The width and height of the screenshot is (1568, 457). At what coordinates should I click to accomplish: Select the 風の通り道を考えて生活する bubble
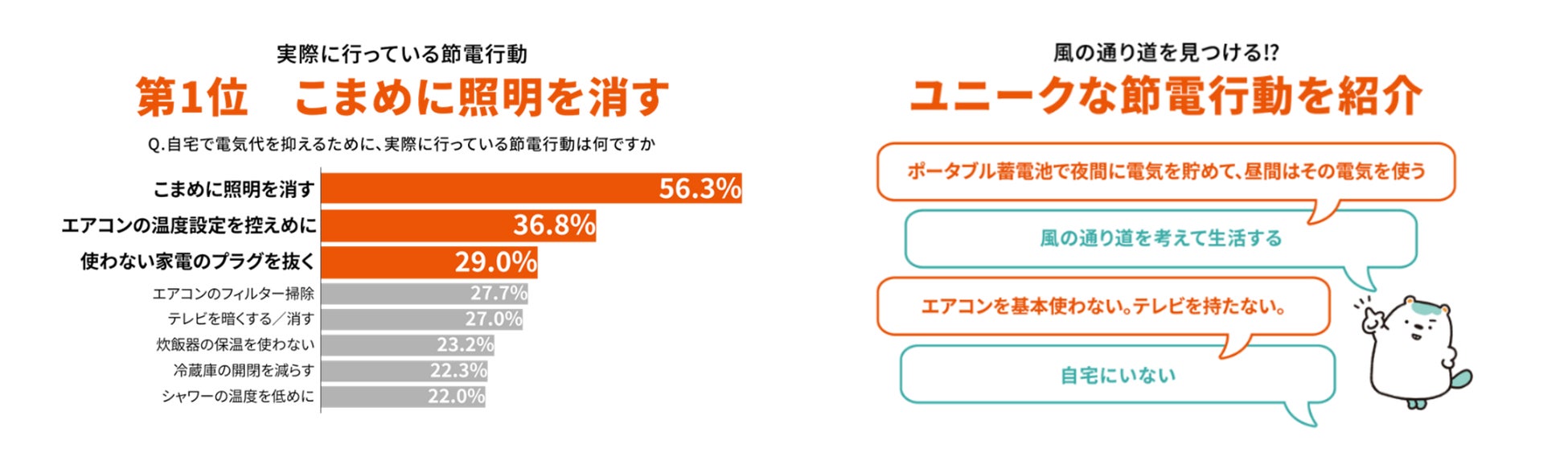(x=1160, y=239)
